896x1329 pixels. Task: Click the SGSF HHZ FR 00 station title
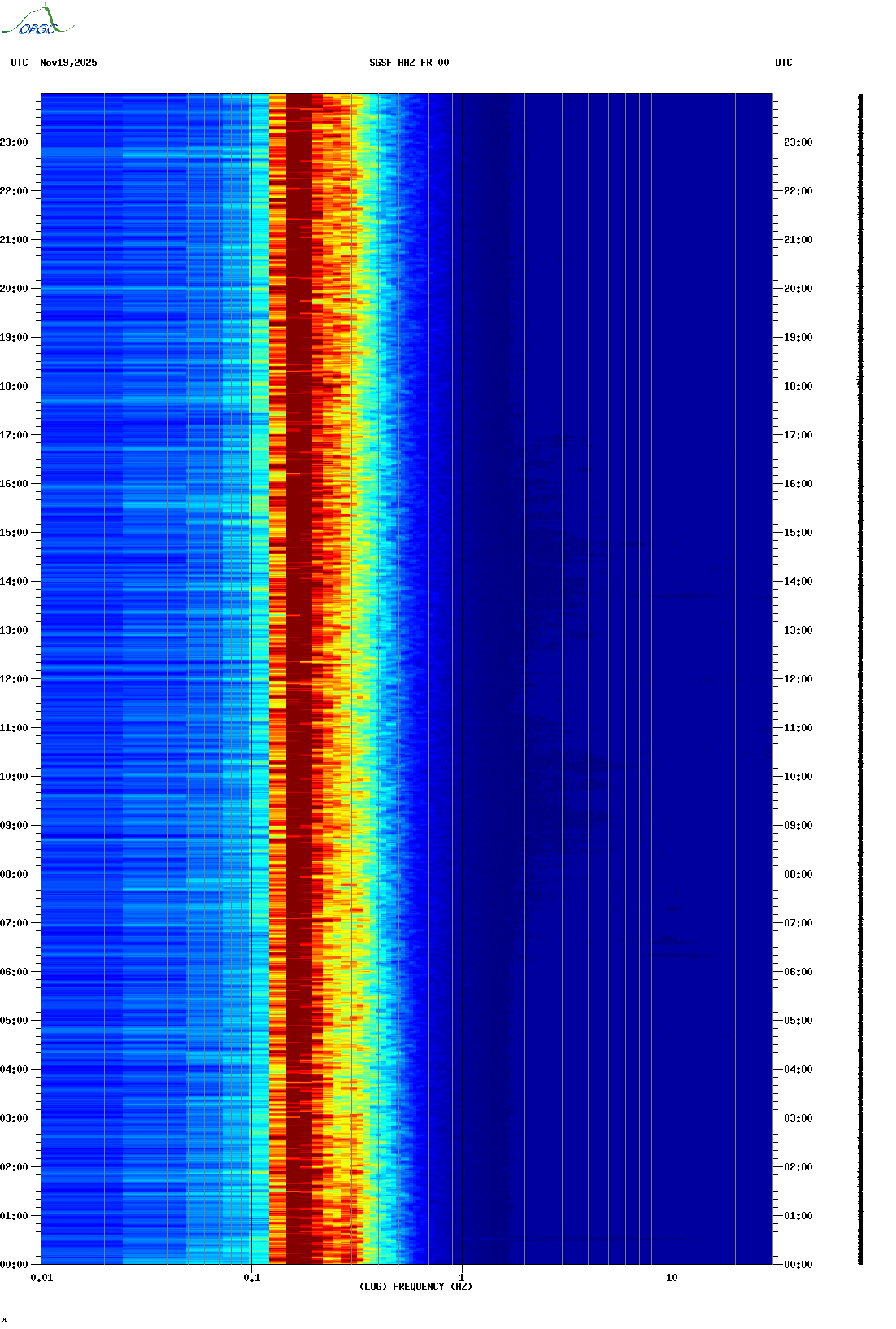pyautogui.click(x=409, y=63)
